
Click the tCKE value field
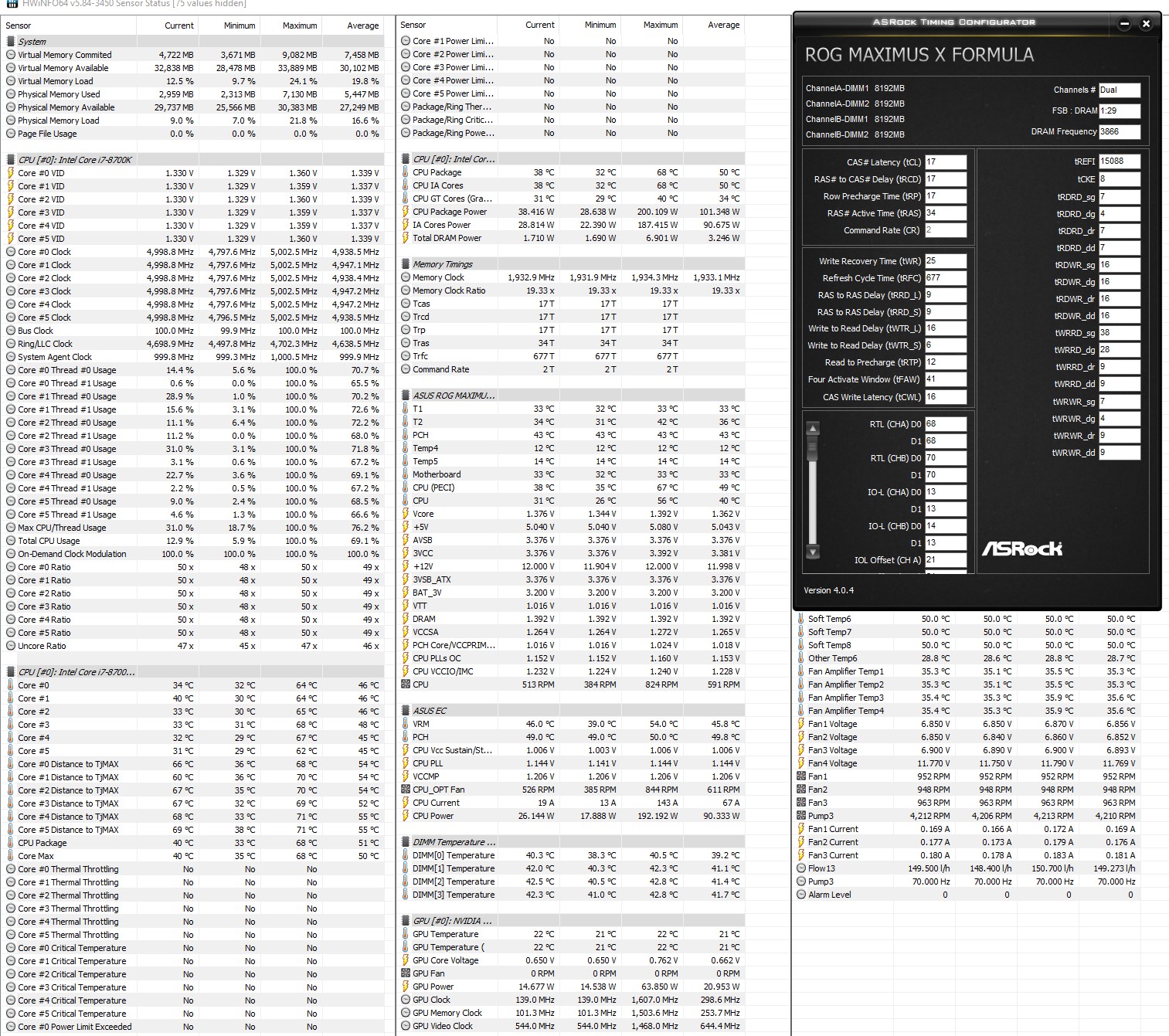[x=1120, y=179]
